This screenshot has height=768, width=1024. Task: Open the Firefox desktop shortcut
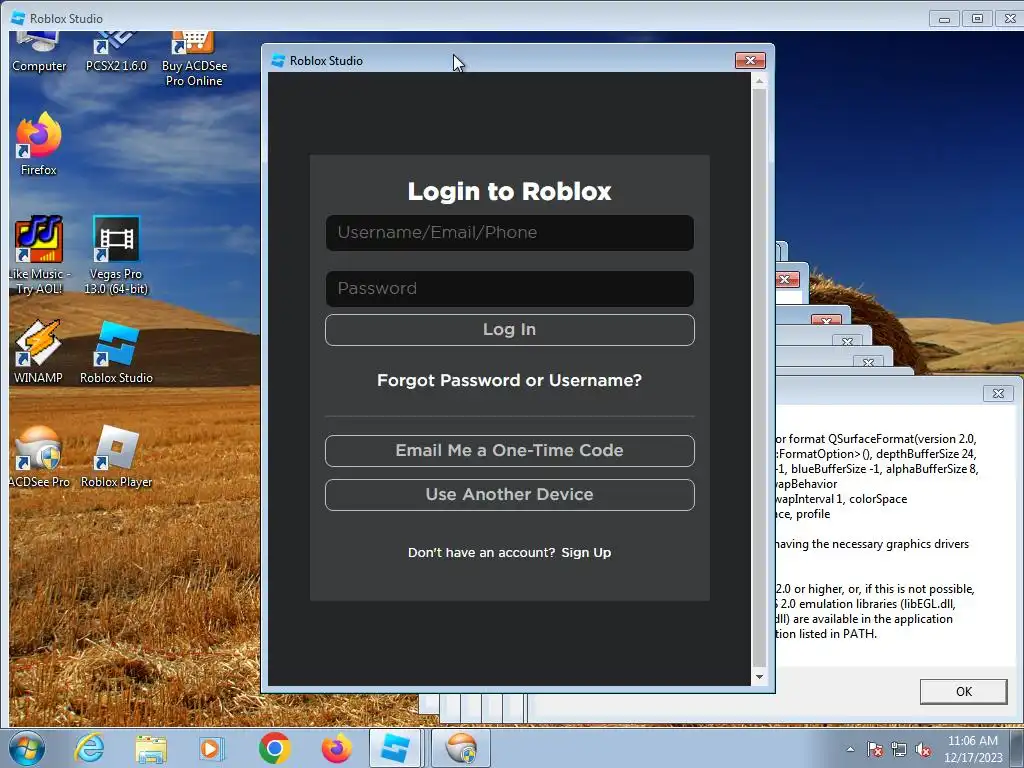click(39, 144)
